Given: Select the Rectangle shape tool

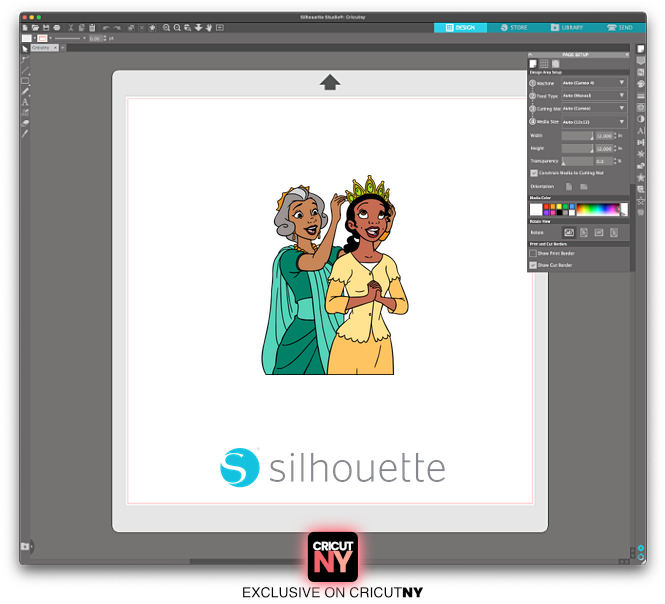Looking at the screenshot, I should click(x=25, y=81).
